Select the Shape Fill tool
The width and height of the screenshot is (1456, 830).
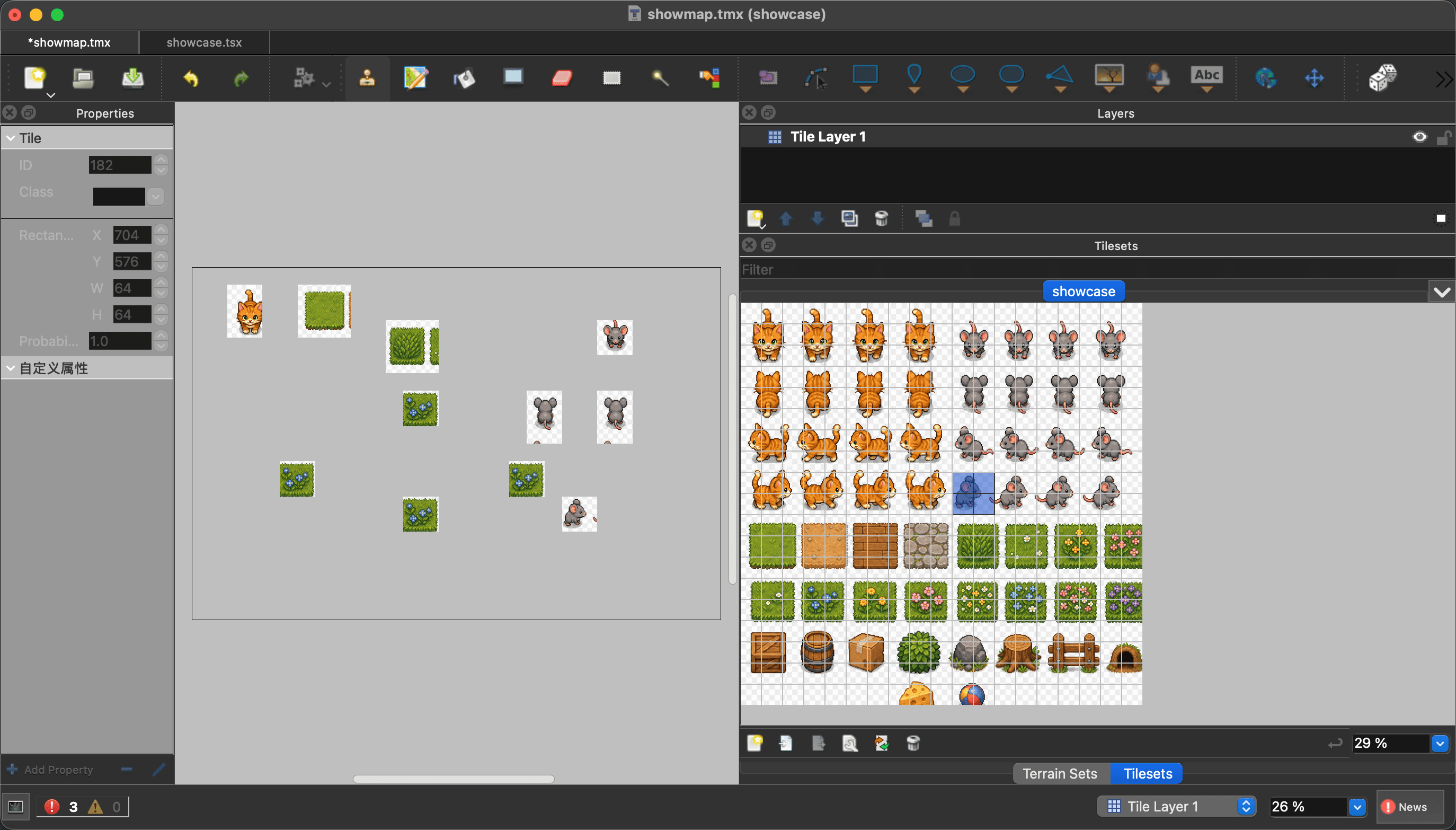[x=513, y=77]
